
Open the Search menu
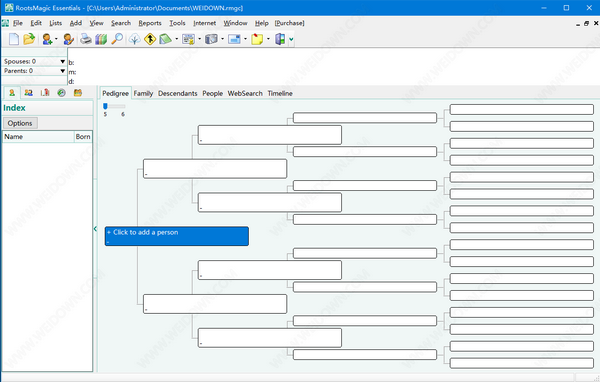coord(121,23)
